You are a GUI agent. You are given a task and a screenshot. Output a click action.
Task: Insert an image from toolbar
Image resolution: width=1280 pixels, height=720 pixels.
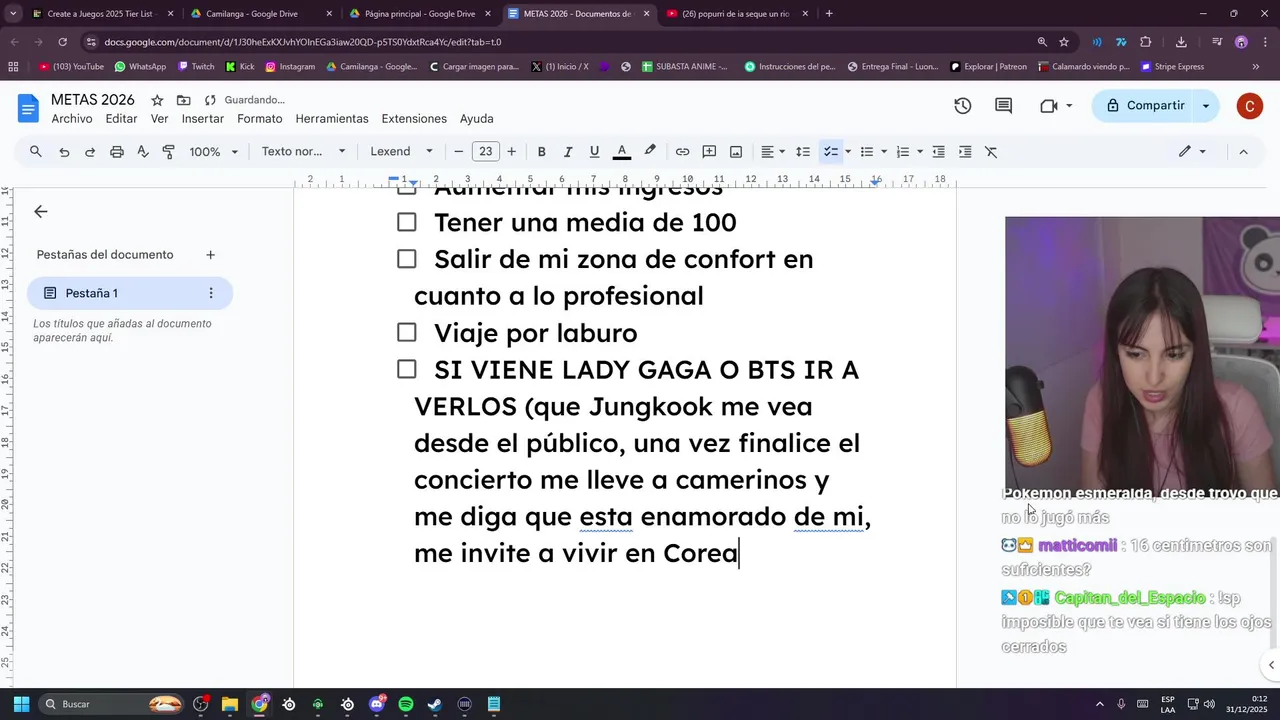736,152
